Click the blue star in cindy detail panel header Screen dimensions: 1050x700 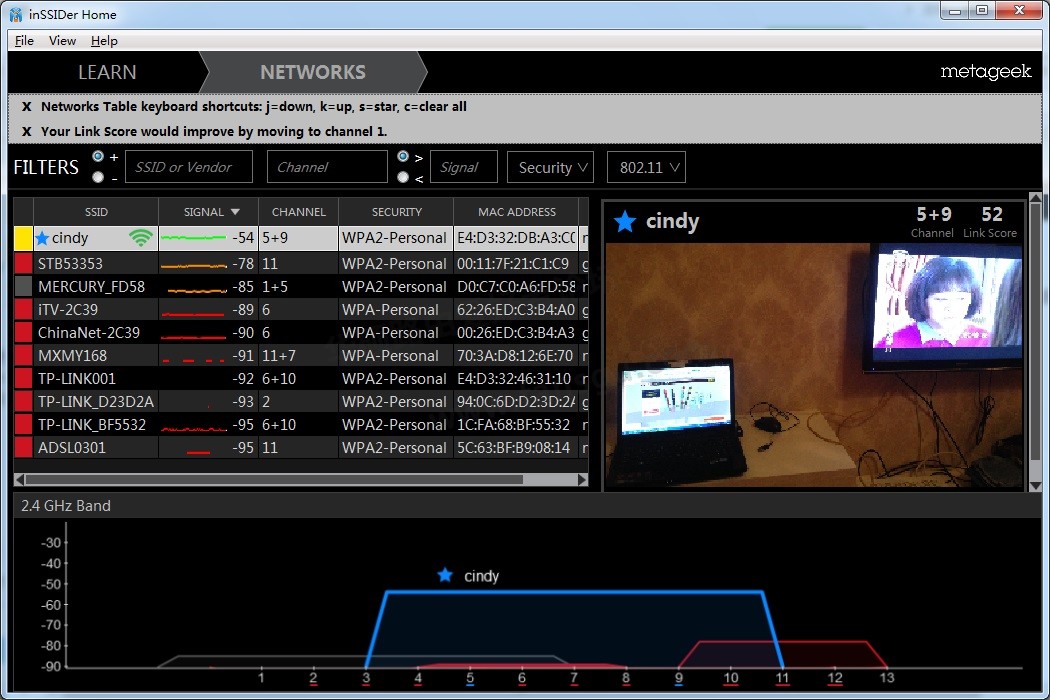(x=625, y=221)
